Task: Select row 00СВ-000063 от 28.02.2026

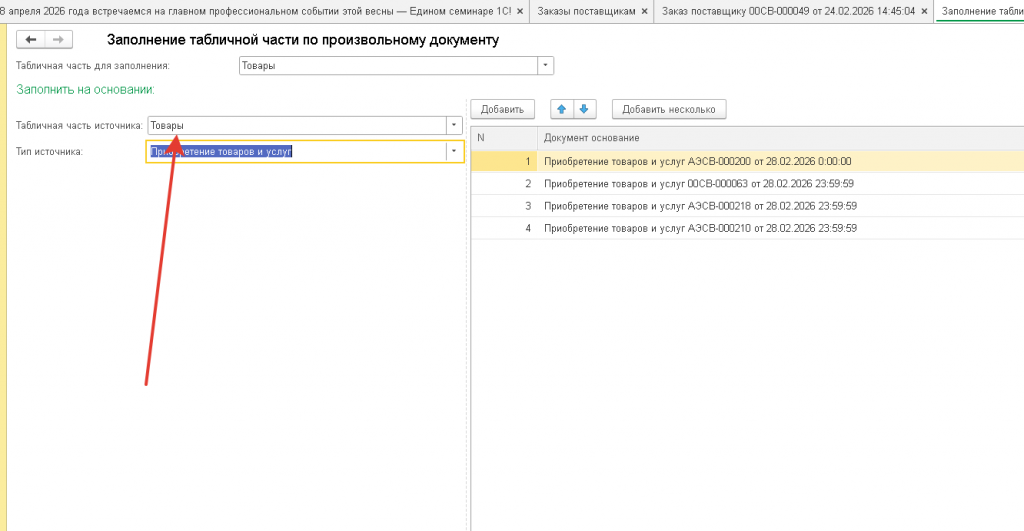Action: coord(747,184)
